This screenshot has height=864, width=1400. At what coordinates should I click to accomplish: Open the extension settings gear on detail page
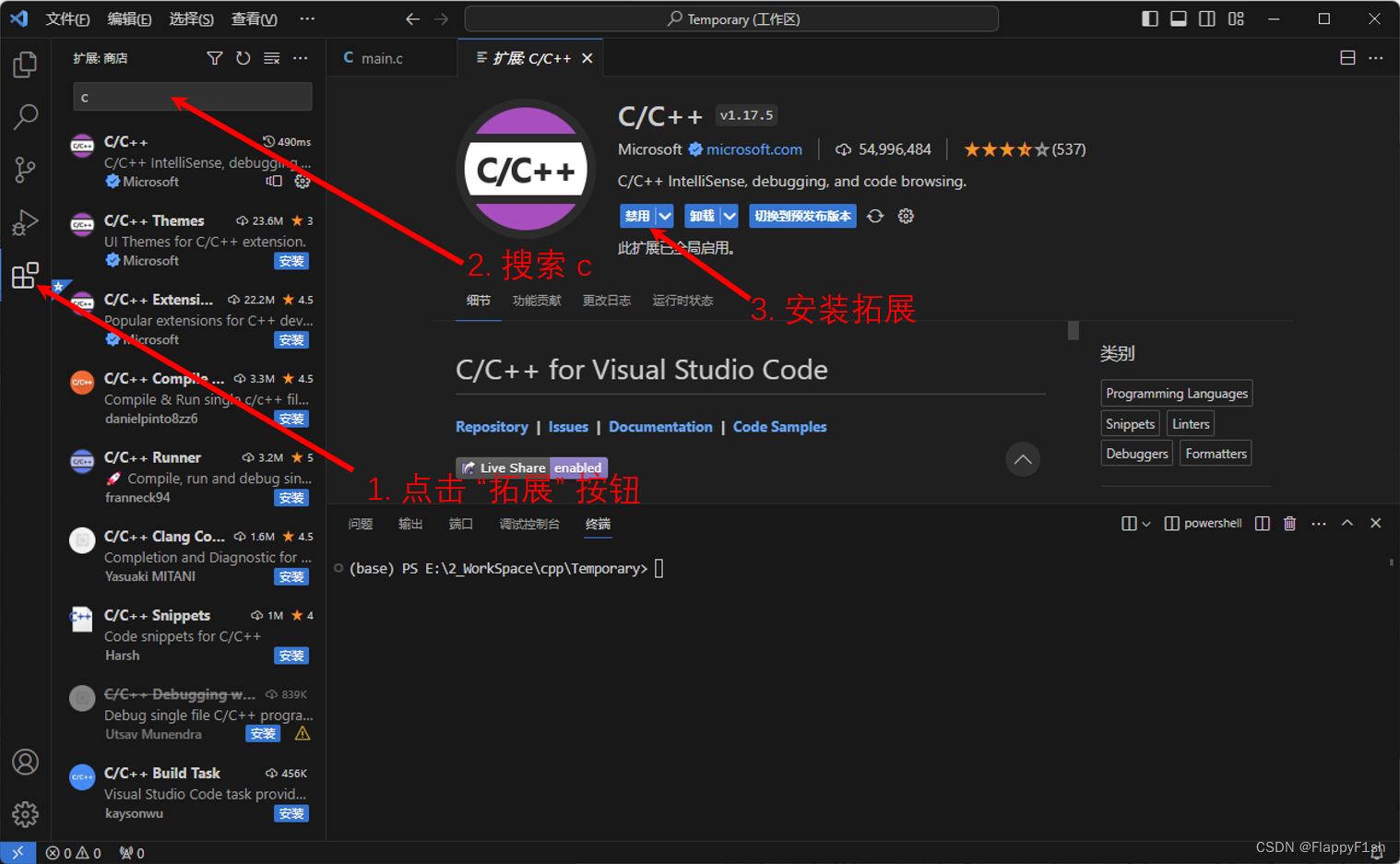pos(906,216)
